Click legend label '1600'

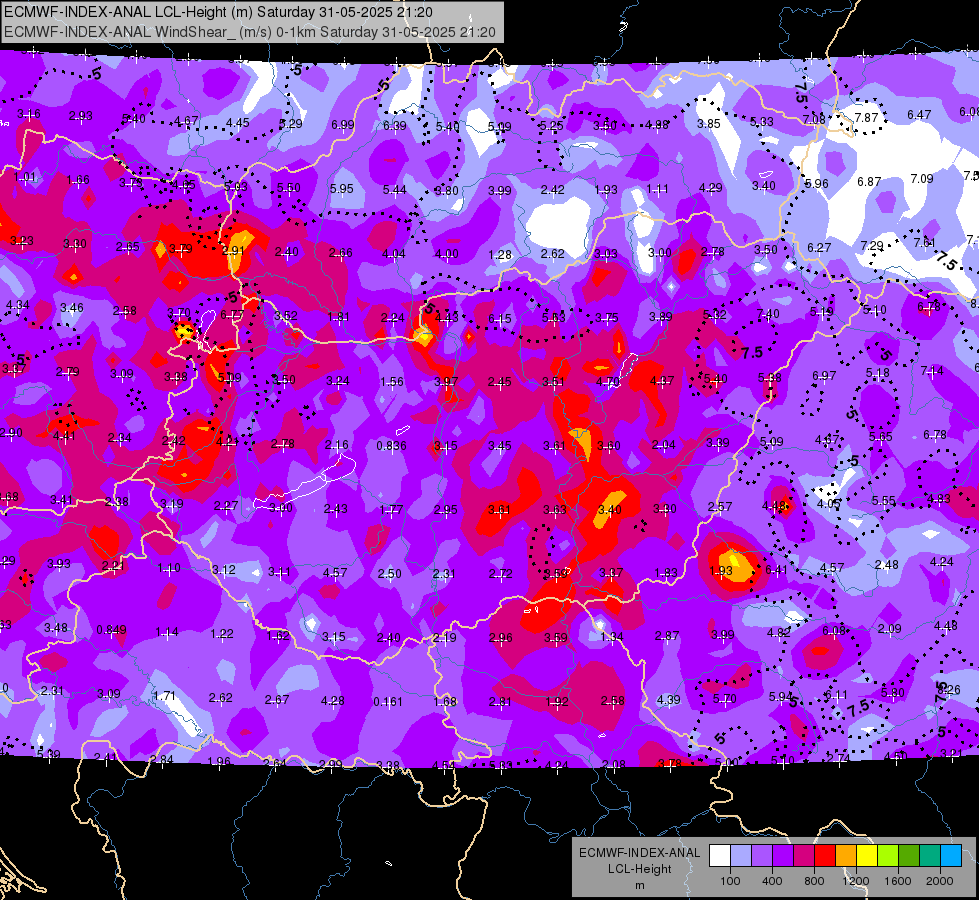[897, 881]
